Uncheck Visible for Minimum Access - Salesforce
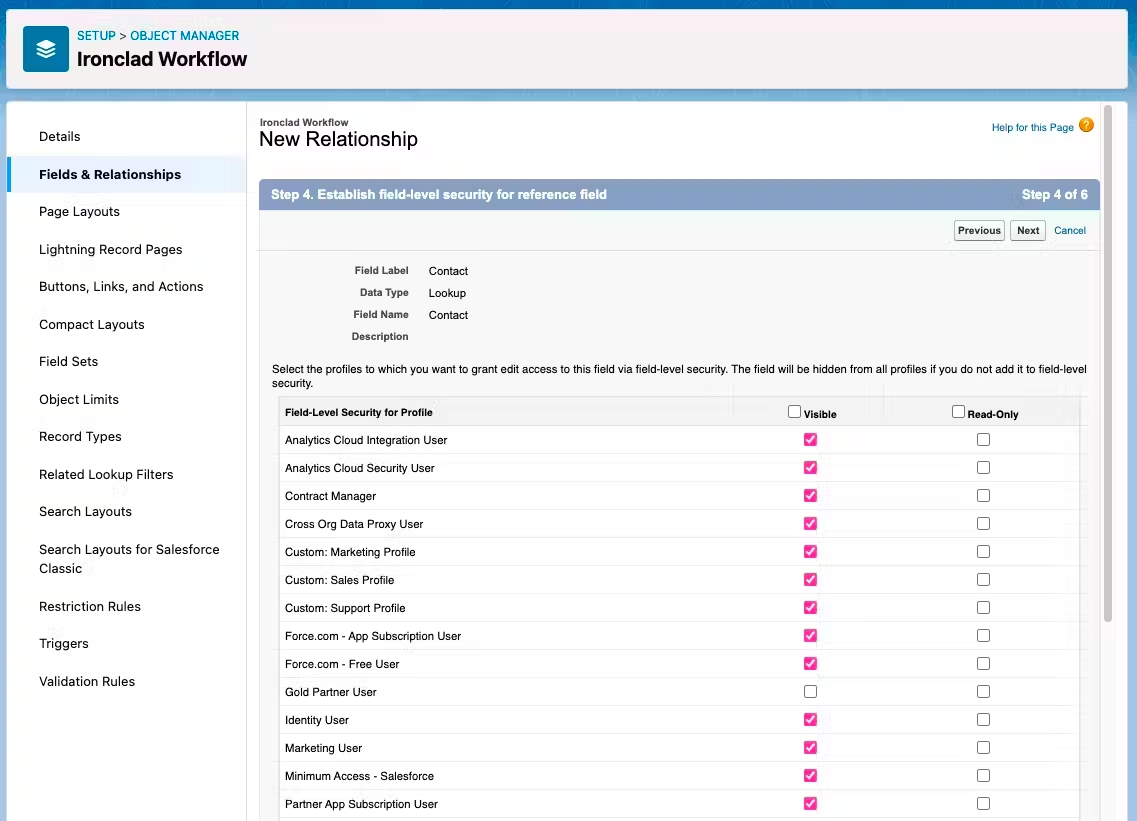The height and width of the screenshot is (821, 1137). click(810, 775)
